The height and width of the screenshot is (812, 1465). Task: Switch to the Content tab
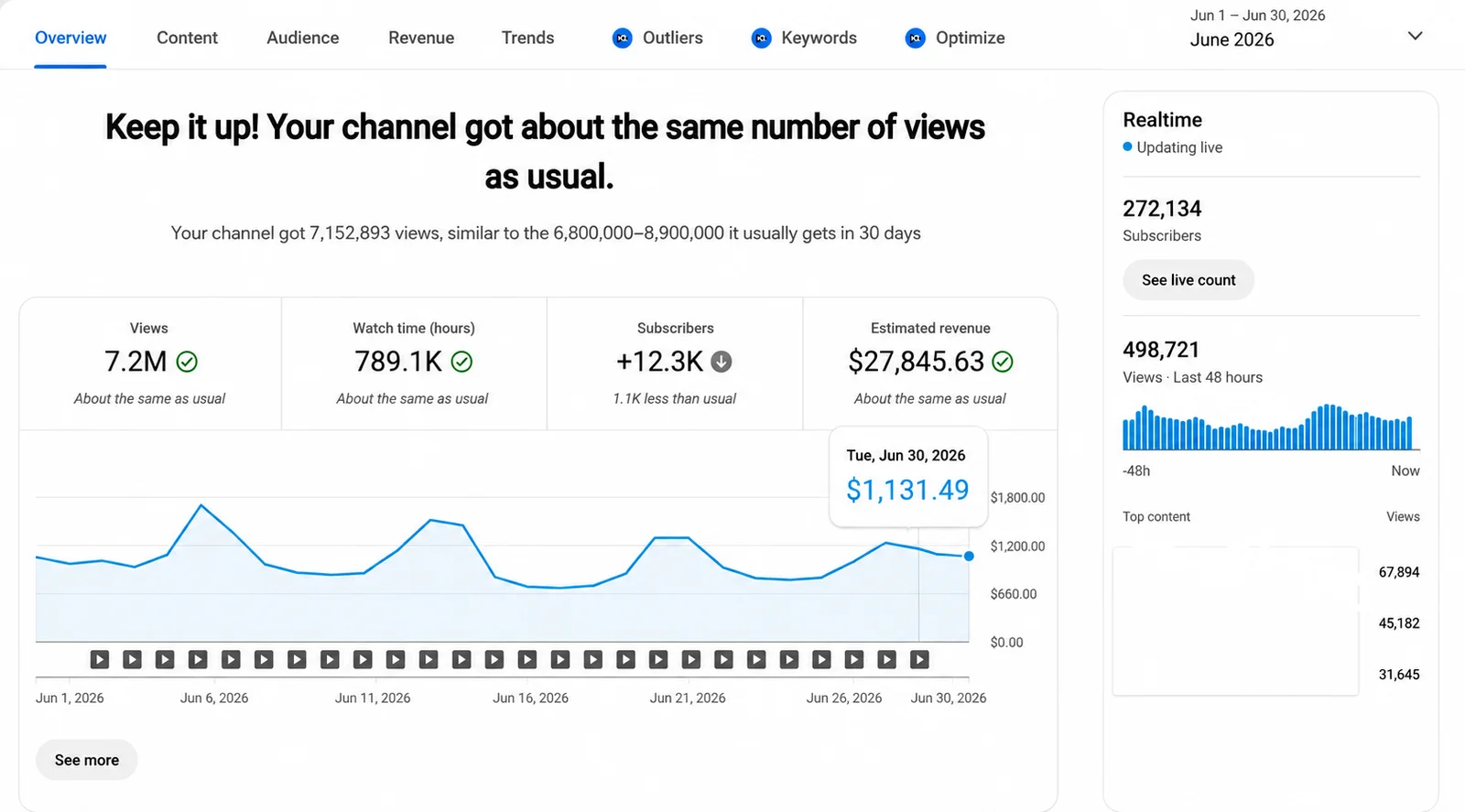[187, 38]
